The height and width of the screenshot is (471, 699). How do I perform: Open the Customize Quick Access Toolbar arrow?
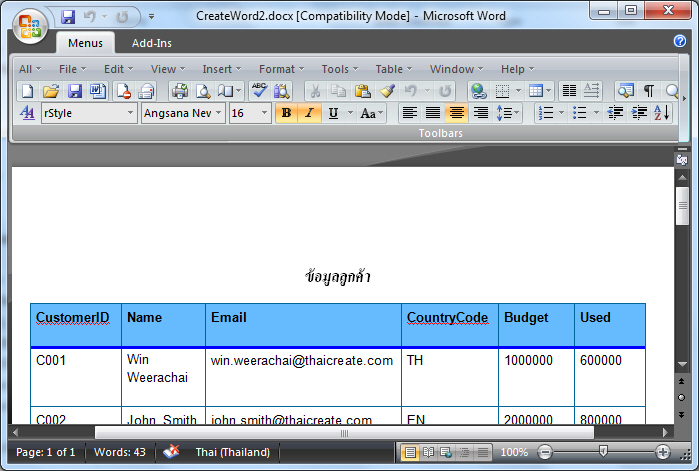tap(152, 17)
